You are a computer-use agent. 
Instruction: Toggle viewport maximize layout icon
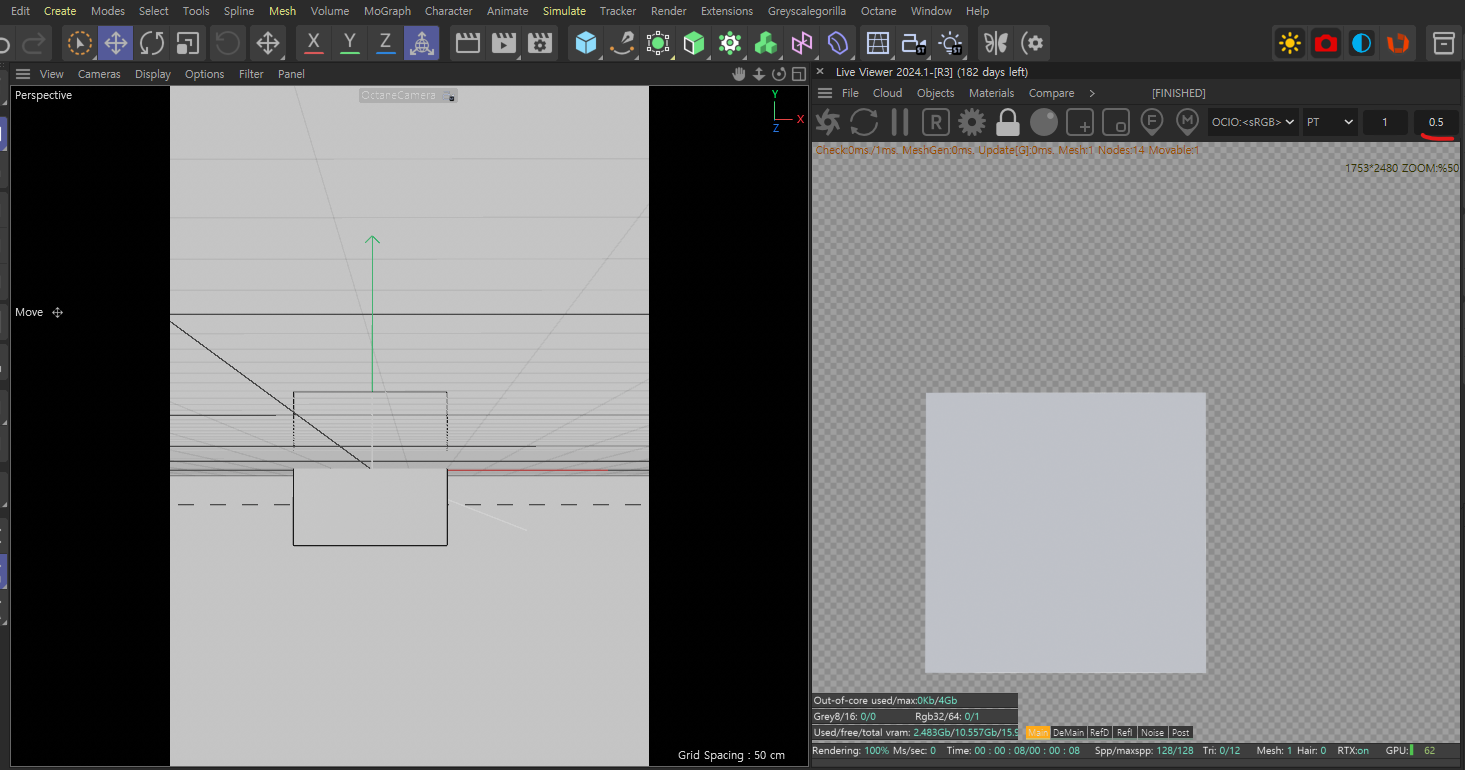798,74
